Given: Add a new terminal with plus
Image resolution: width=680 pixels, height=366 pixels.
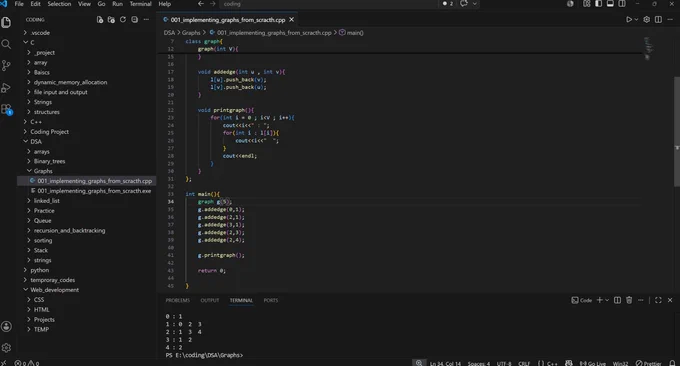Looking at the screenshot, I should [600, 300].
